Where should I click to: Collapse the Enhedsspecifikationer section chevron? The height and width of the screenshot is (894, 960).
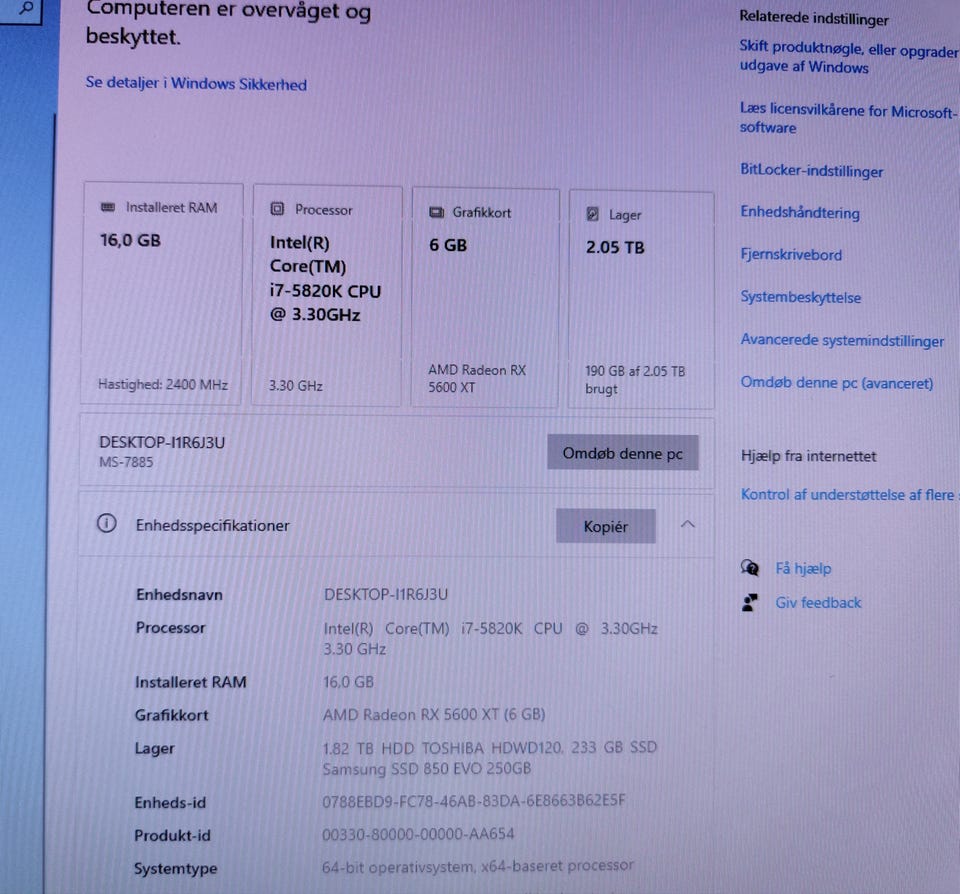(688, 525)
